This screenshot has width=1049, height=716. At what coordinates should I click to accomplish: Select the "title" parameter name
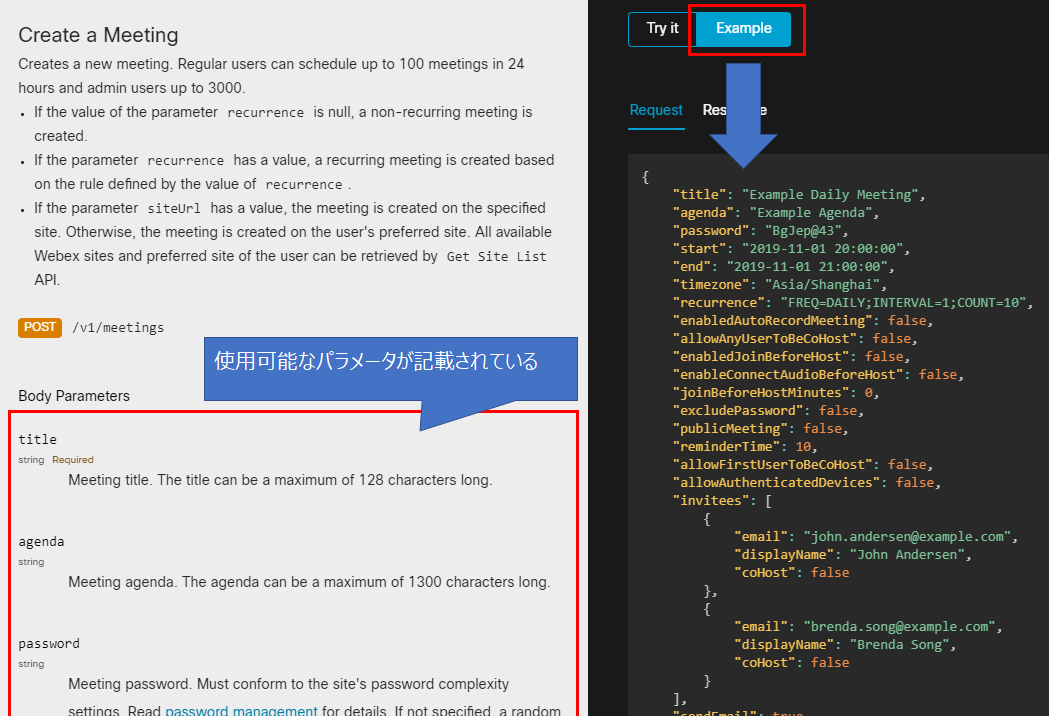coord(37,438)
